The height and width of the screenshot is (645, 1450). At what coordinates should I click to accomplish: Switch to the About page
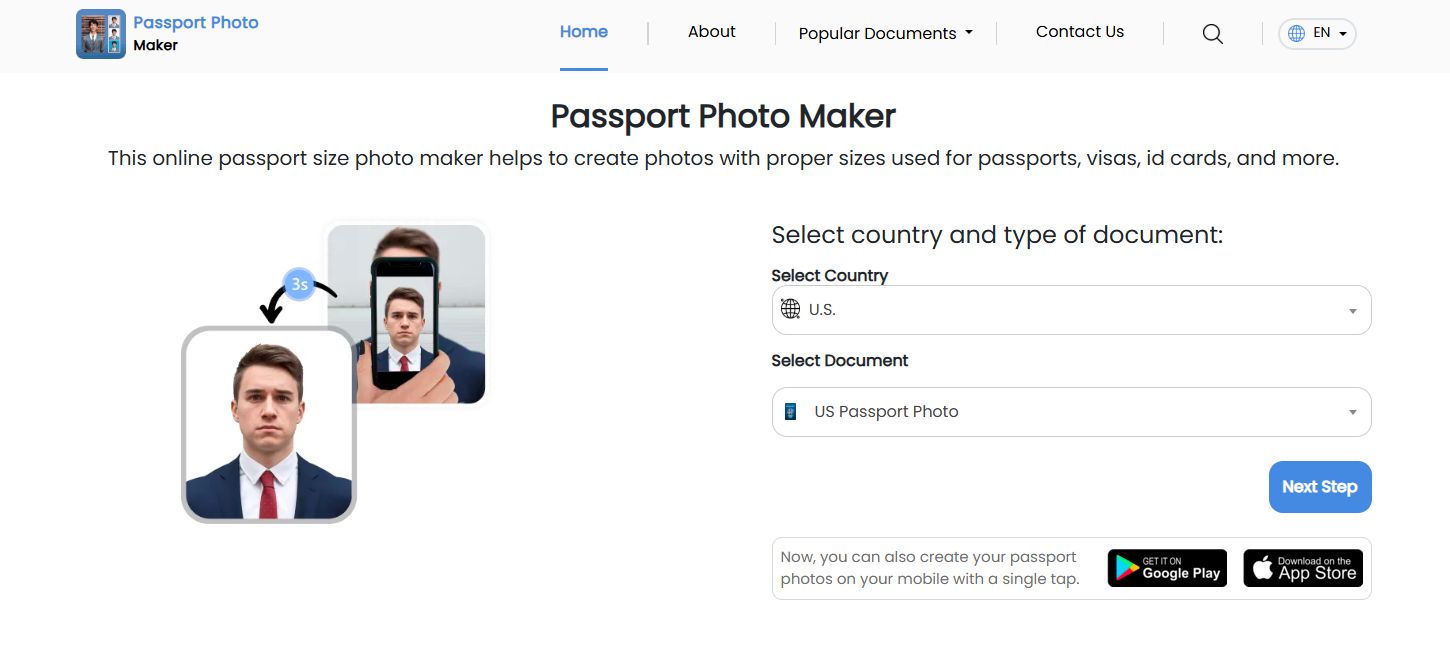(711, 31)
